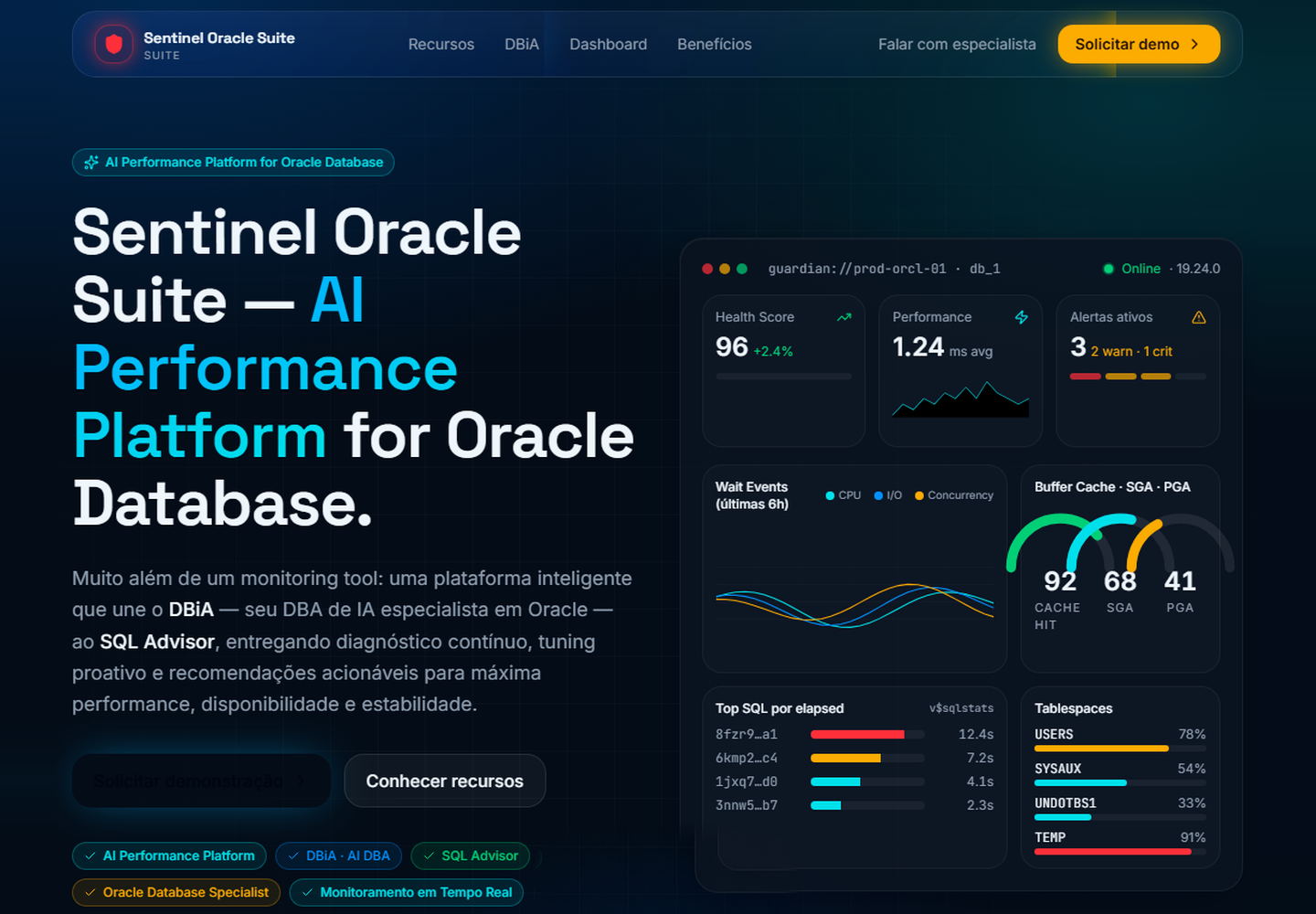Viewport: 1316px width, 914px height.
Task: Click the Conhecer recursos button
Action: pyautogui.click(x=445, y=781)
